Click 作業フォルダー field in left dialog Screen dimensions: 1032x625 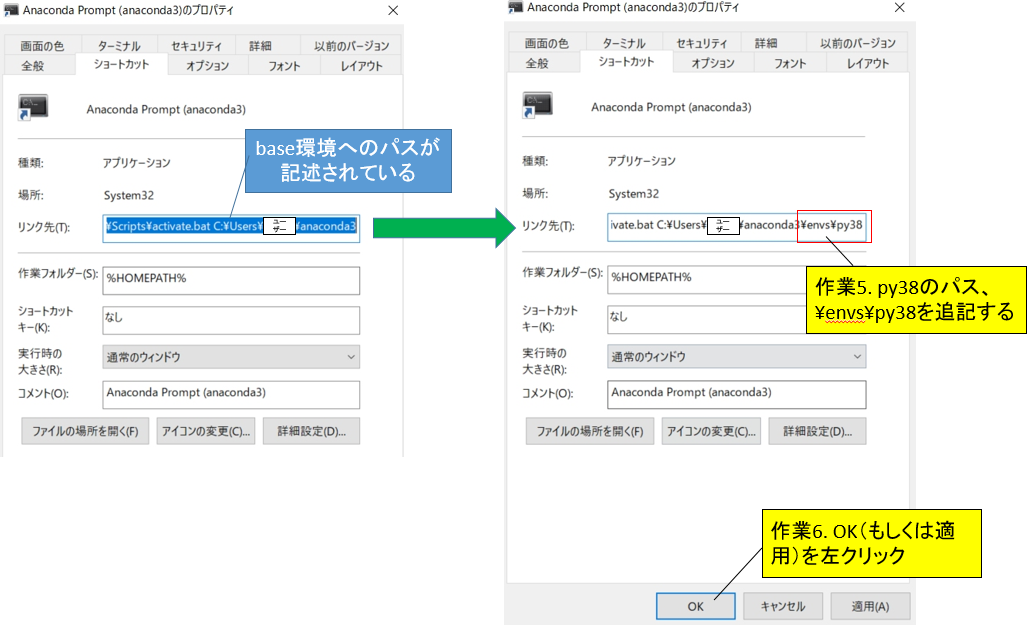231,280
